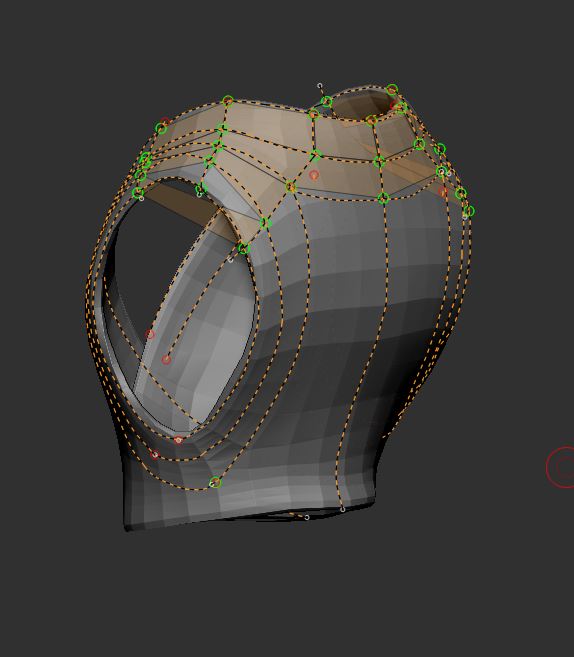Click the lone green curve point near the model's bottom
Screen dimensions: 574x657
215,482
